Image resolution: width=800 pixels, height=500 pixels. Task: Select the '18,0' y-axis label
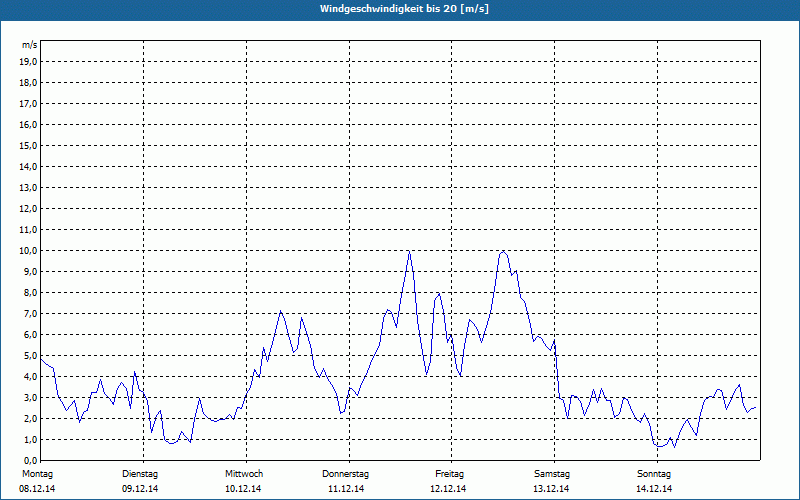tap(28, 83)
